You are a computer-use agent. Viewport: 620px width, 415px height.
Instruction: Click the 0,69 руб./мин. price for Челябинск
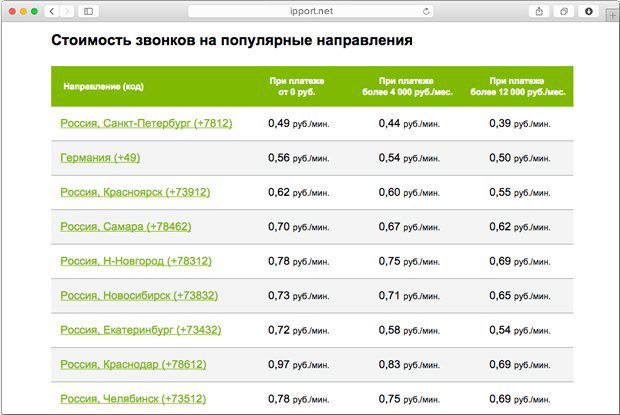click(x=520, y=398)
